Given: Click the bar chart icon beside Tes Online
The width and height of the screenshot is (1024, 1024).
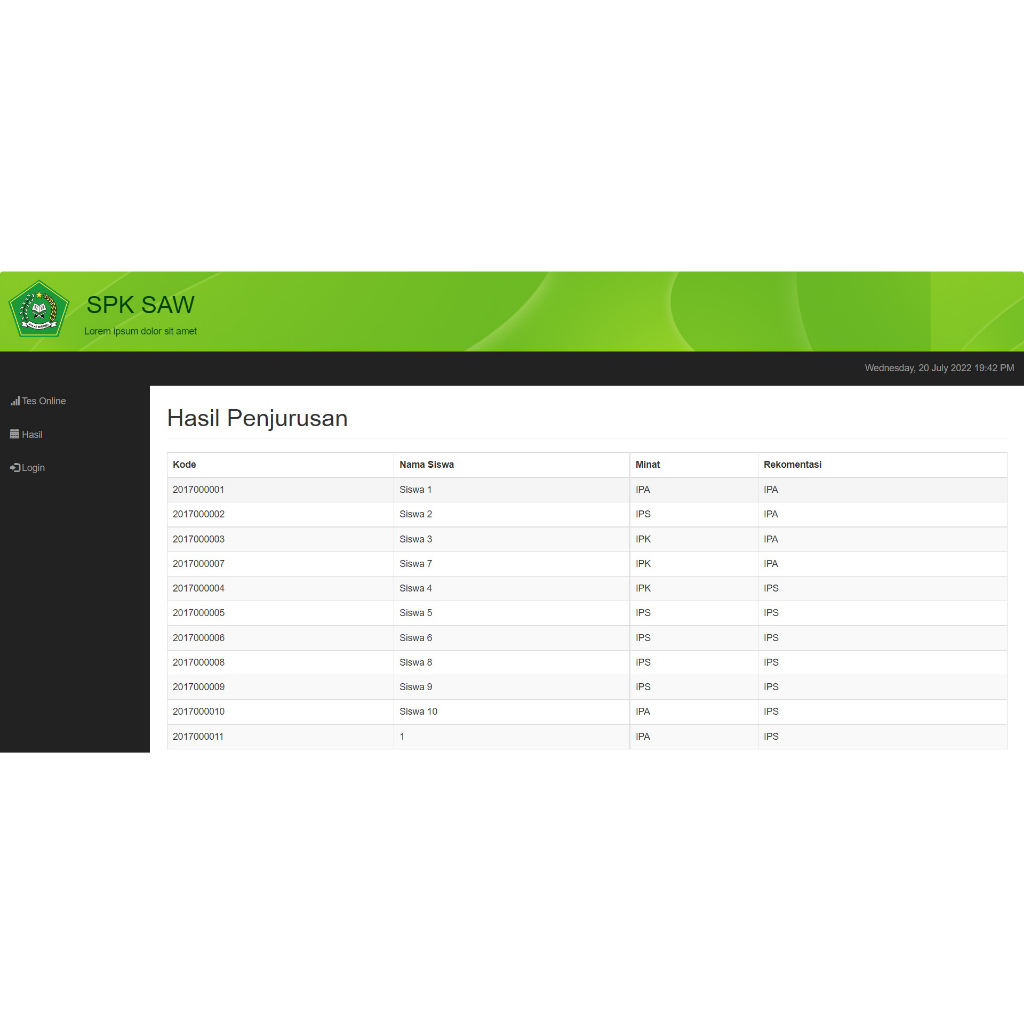Looking at the screenshot, I should [x=15, y=401].
